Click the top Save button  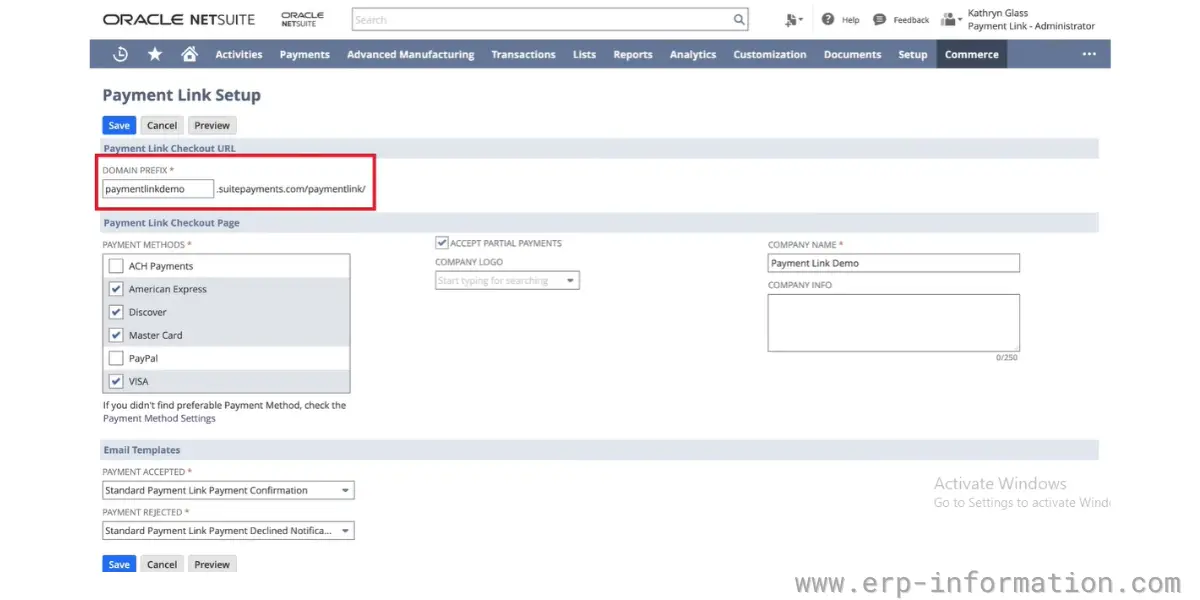(x=119, y=125)
